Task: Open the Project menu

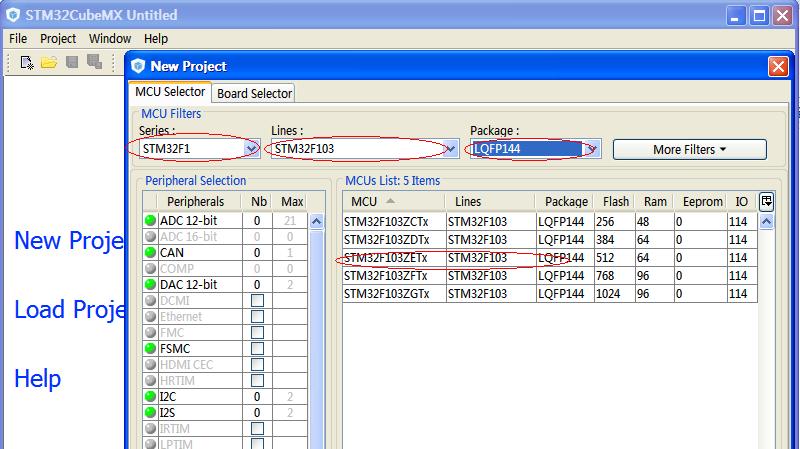Action: coord(58,38)
